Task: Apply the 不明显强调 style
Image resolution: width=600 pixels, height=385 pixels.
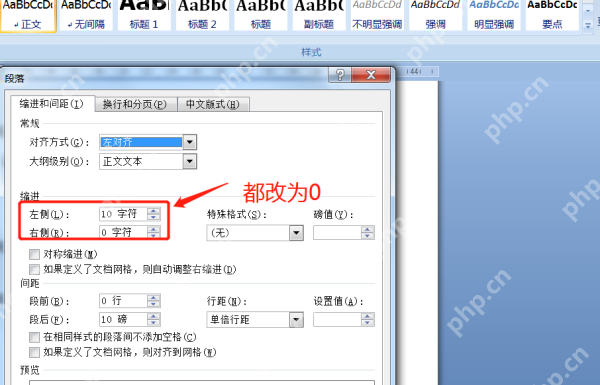Action: pyautogui.click(x=377, y=15)
